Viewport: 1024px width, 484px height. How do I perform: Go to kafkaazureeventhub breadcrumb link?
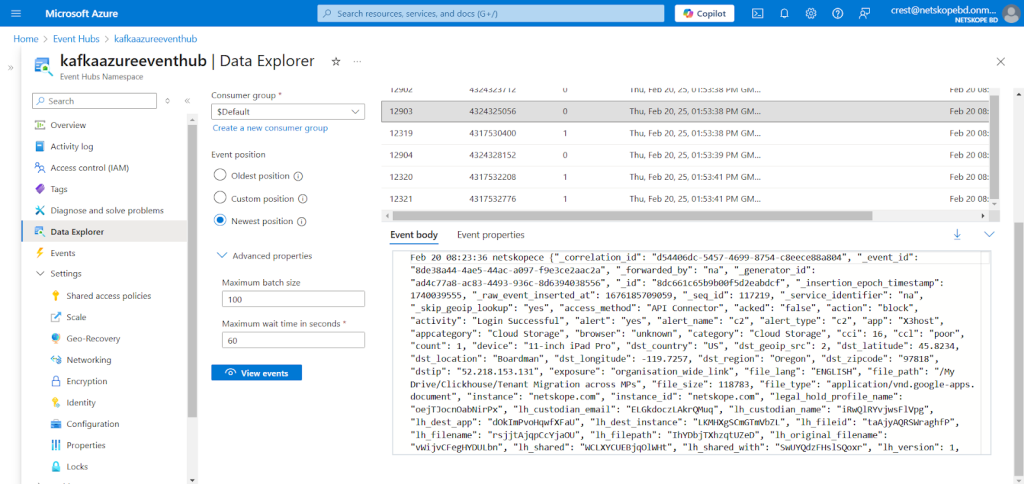click(155, 39)
